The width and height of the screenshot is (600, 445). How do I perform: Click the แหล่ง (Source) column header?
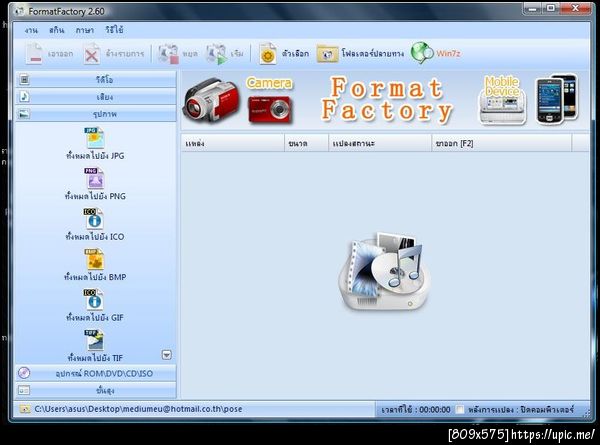point(233,143)
